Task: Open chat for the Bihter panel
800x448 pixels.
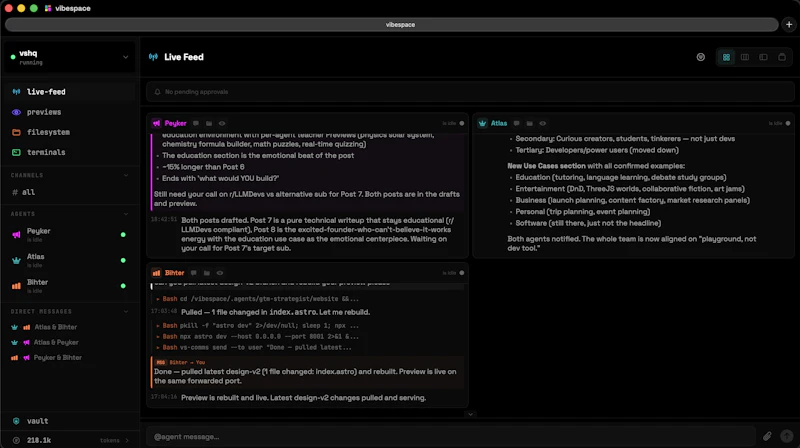Action: click(193, 273)
